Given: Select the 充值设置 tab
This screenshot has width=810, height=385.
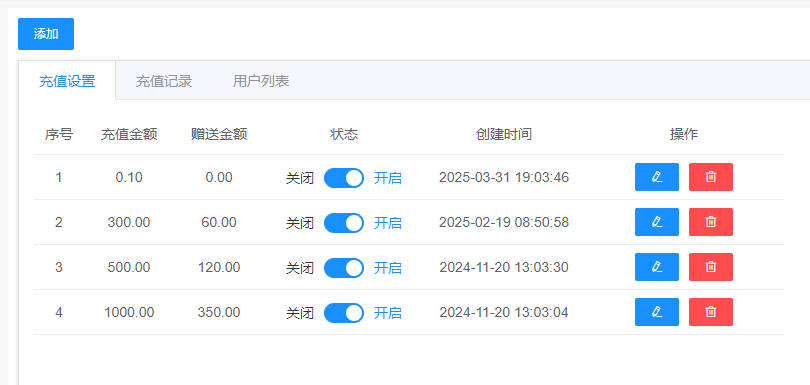Looking at the screenshot, I should [67, 81].
